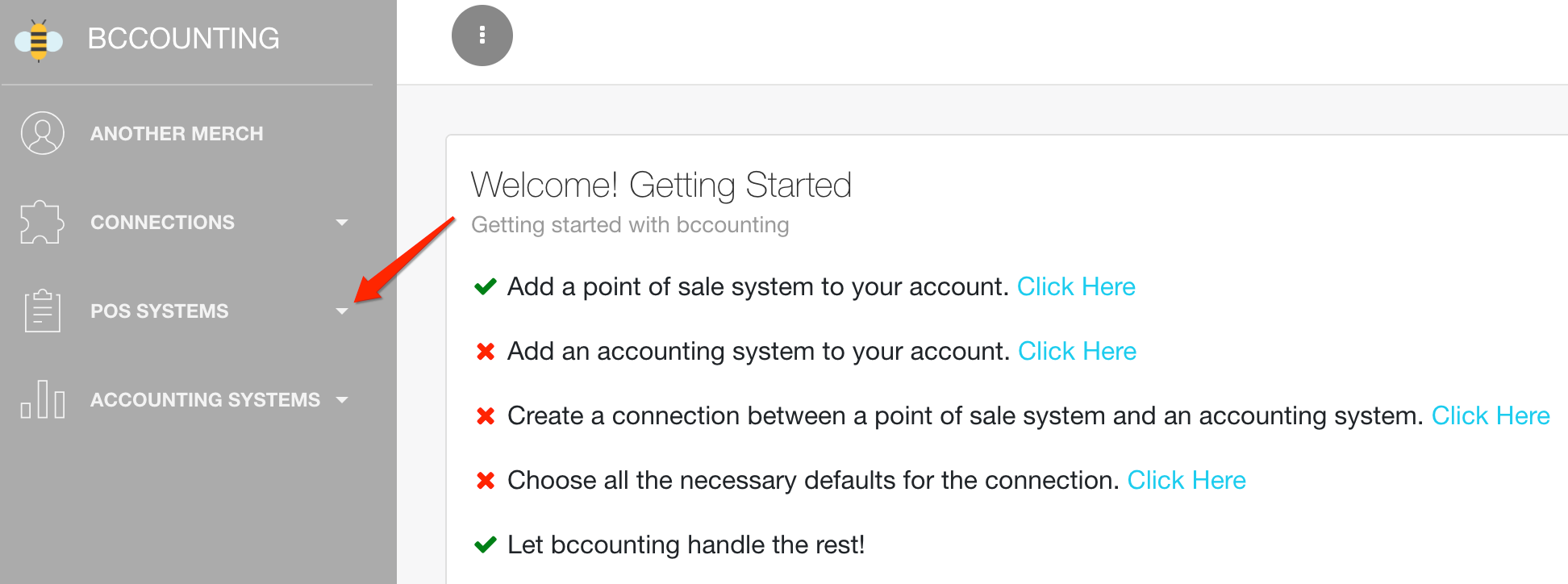This screenshot has height=584, width=1568.
Task: Click the POS Systems clipboard icon
Action: click(x=43, y=311)
